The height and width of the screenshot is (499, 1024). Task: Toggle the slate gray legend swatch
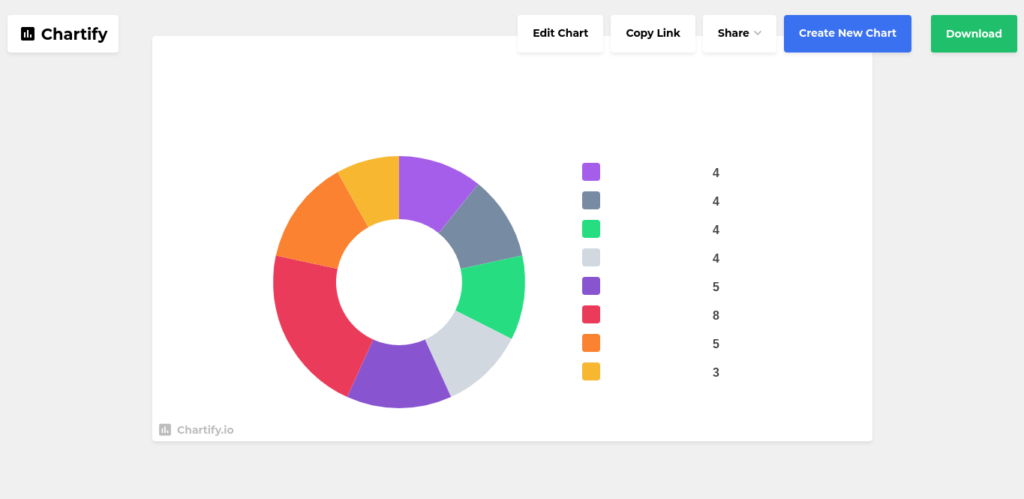[591, 200]
